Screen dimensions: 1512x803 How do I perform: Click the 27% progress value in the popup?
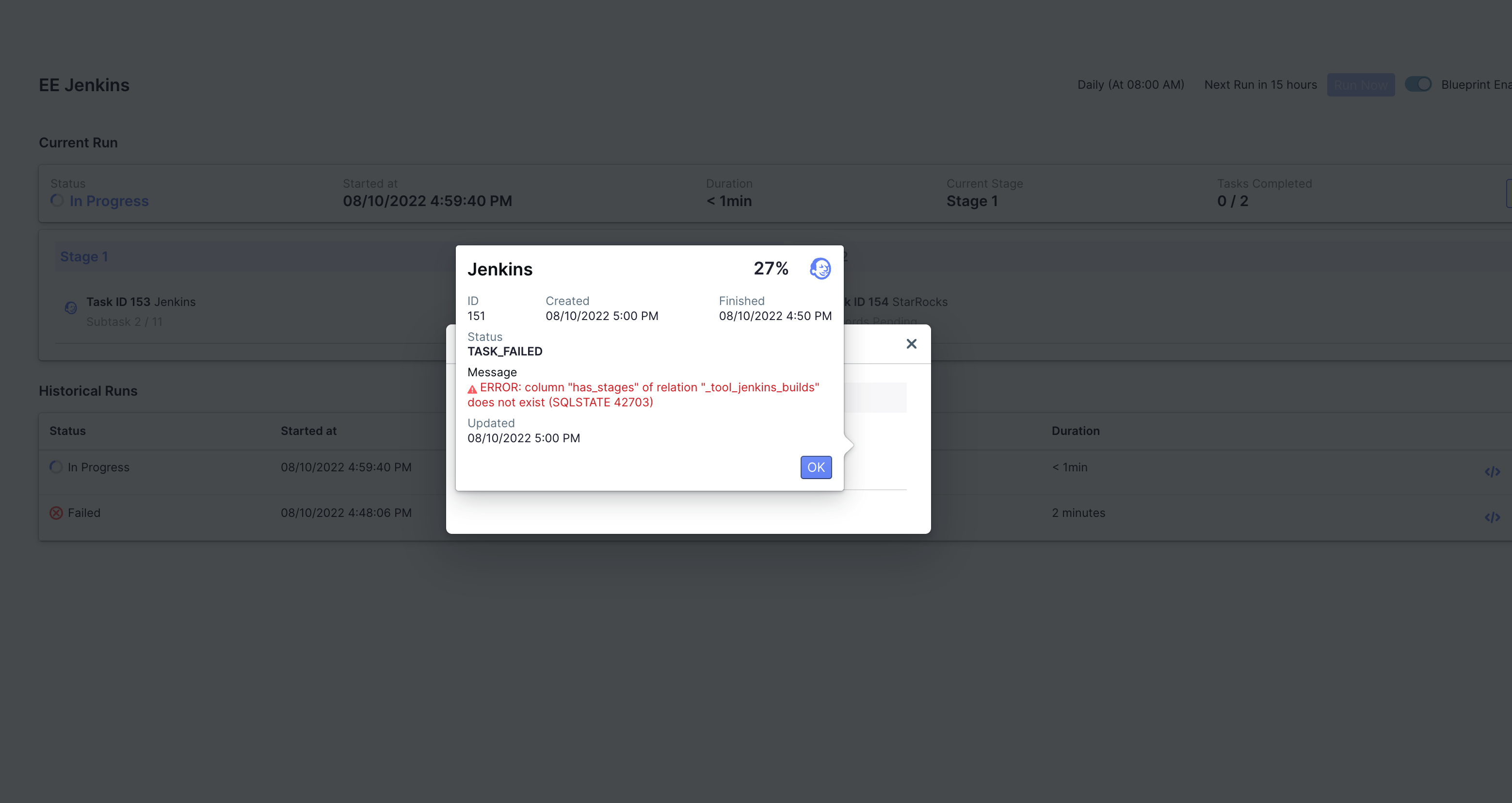pyautogui.click(x=771, y=268)
